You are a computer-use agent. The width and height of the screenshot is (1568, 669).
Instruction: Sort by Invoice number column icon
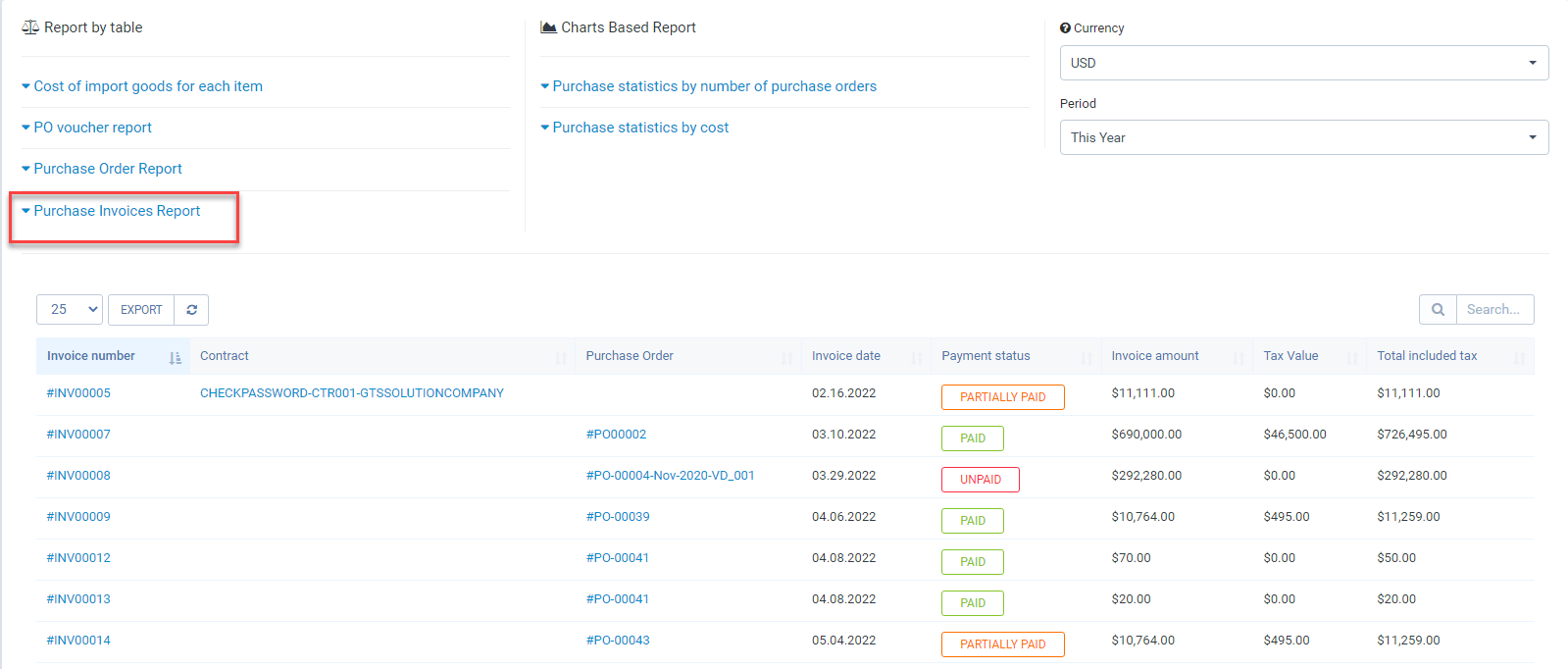tap(175, 358)
